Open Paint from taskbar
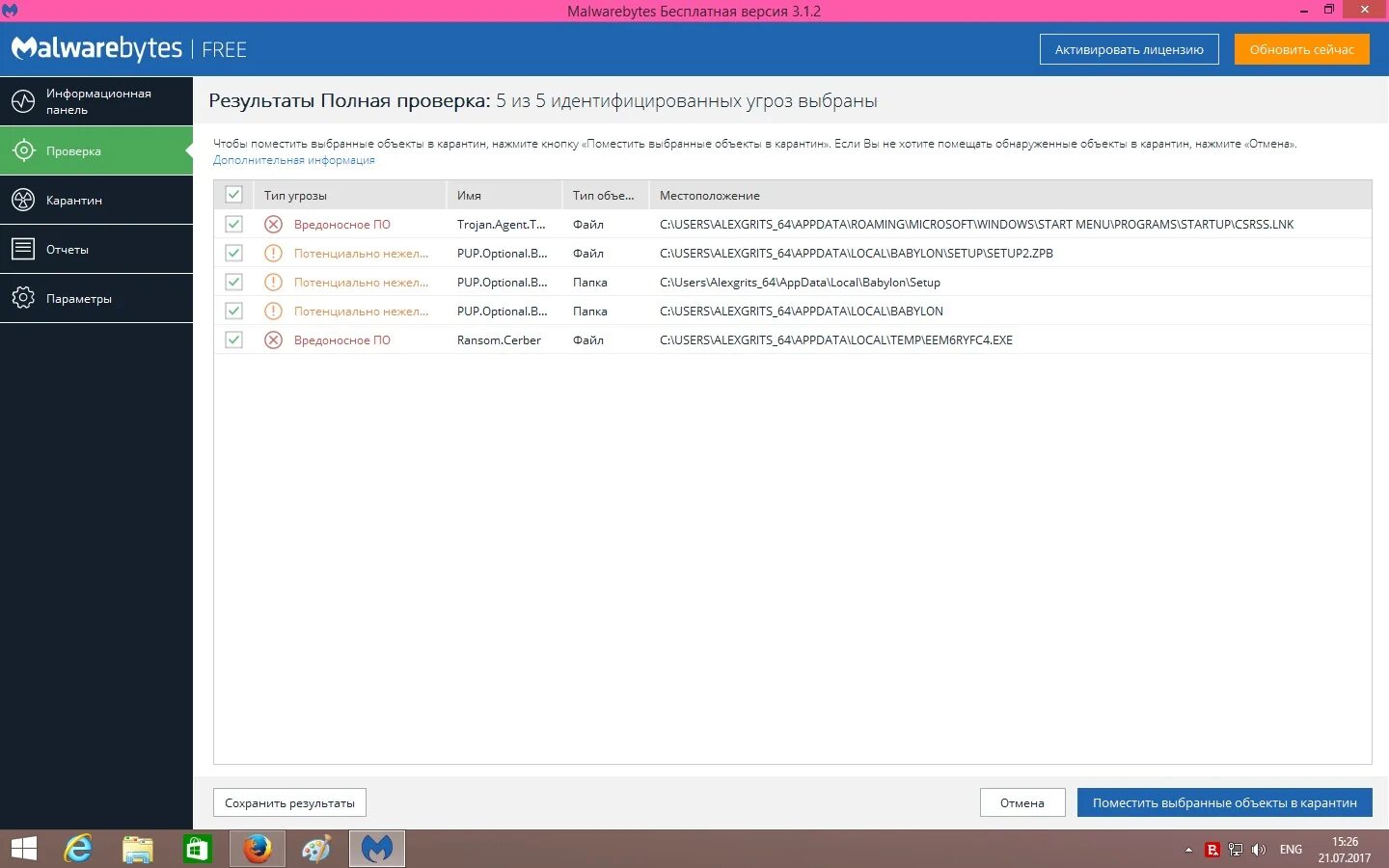 316,849
